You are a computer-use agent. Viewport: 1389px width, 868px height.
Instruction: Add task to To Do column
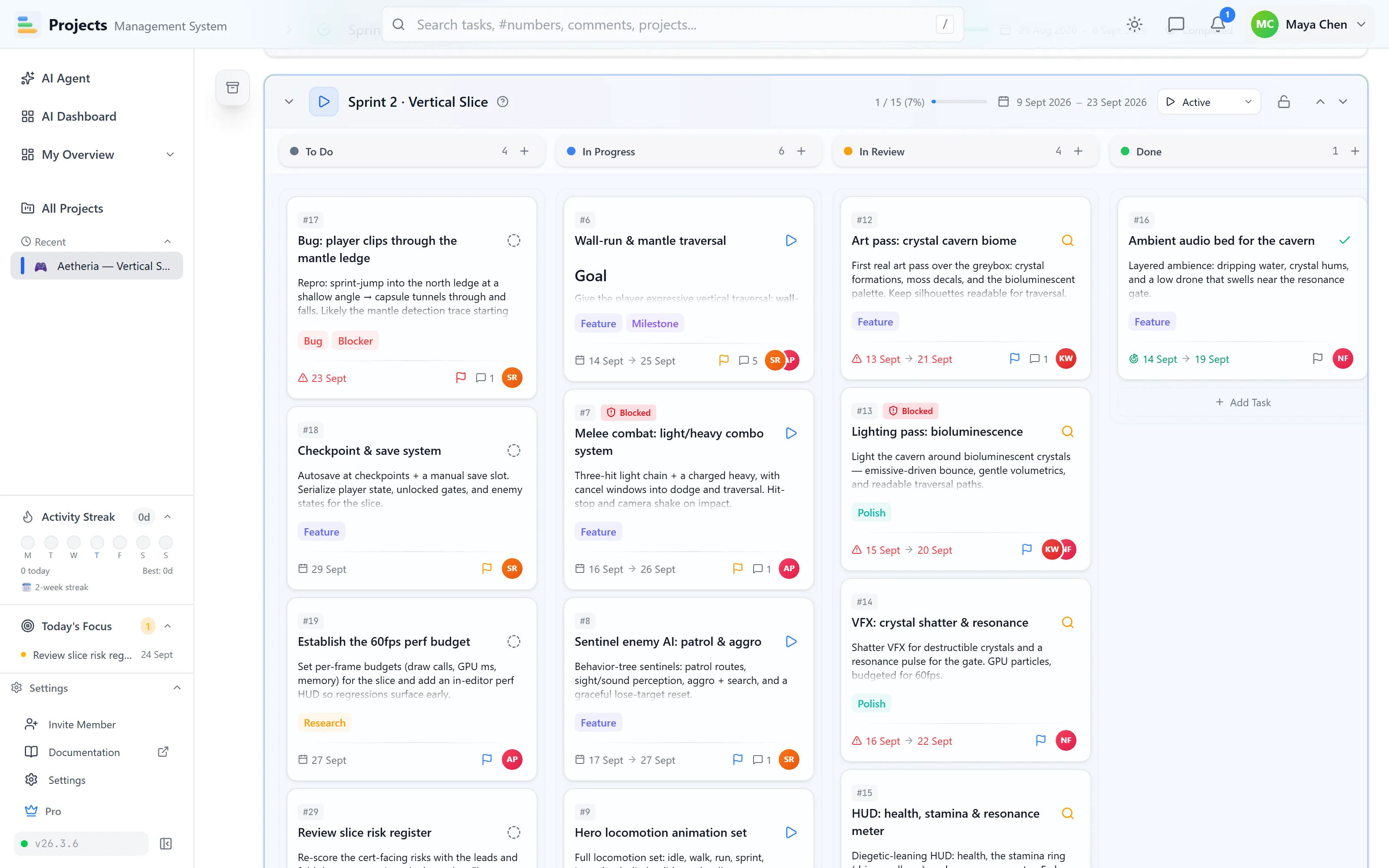[525, 151]
